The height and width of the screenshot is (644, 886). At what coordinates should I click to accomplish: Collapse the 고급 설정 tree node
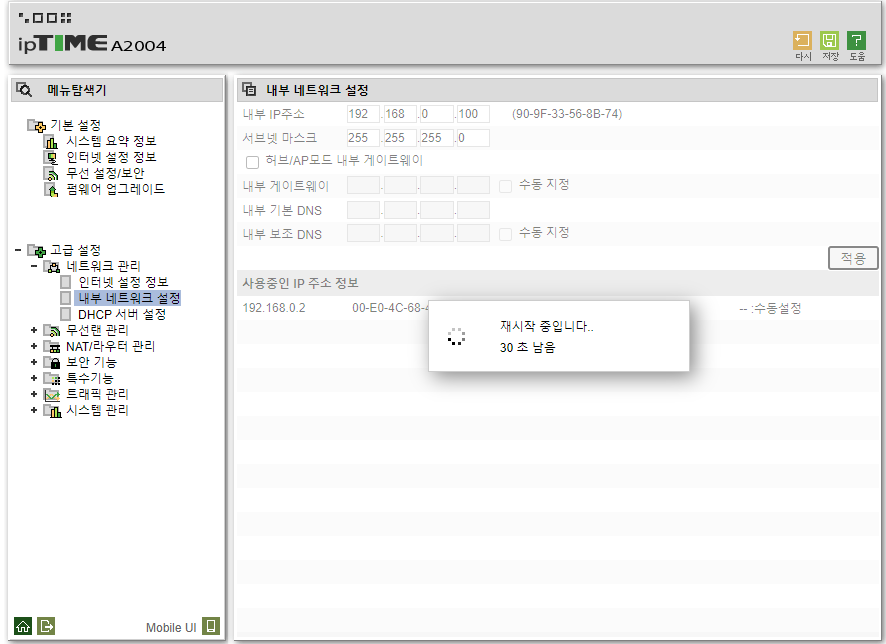pyautogui.click(x=18, y=250)
